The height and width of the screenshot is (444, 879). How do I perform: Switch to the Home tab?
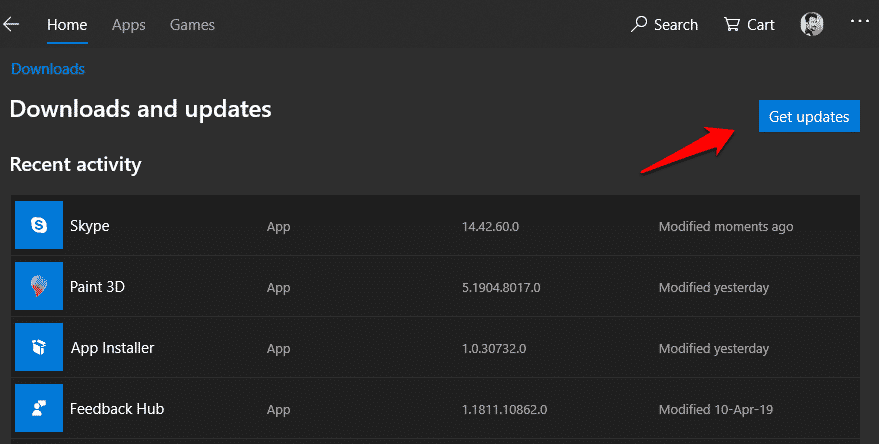coord(67,24)
